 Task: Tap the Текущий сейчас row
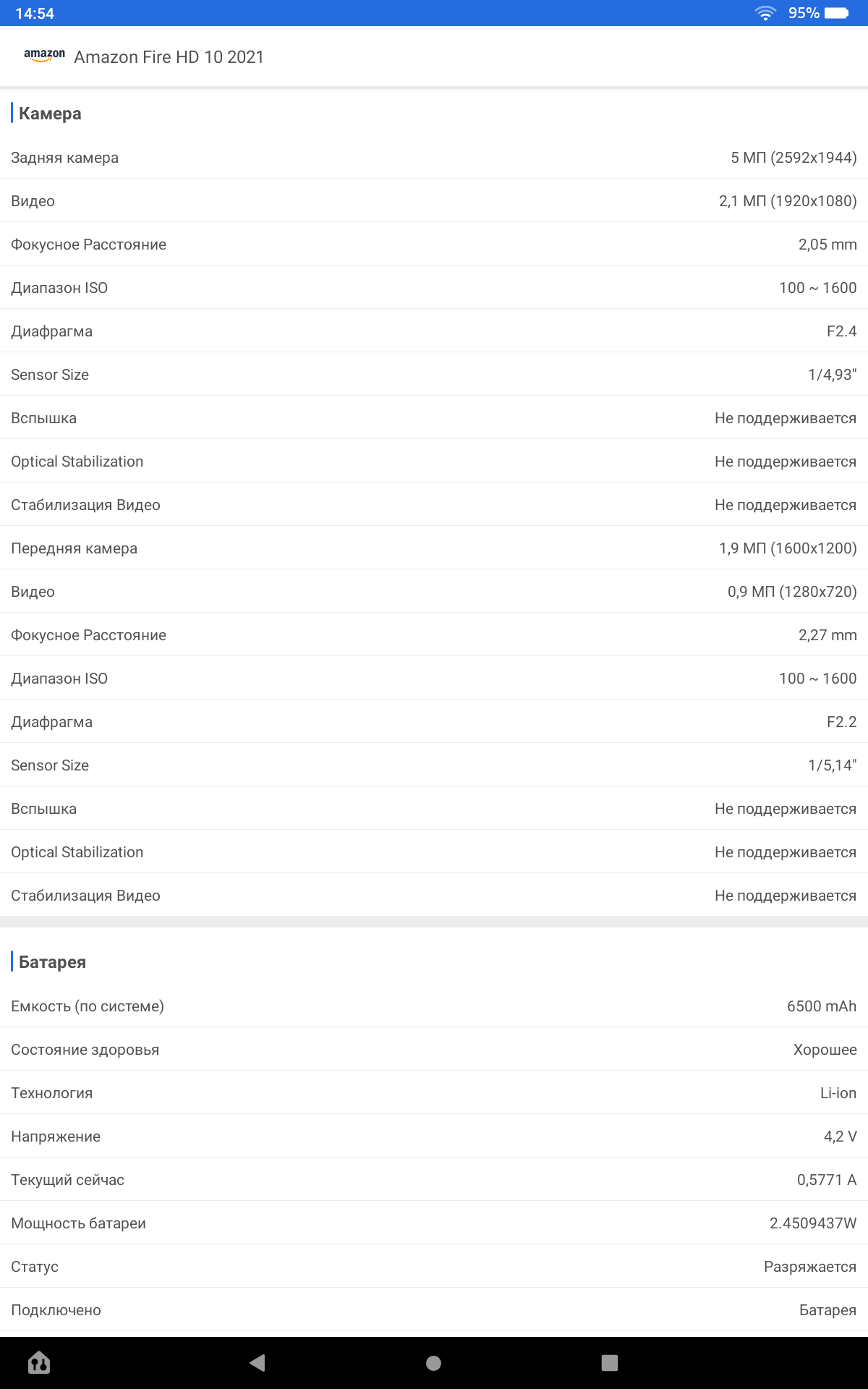pyautogui.click(x=434, y=1180)
